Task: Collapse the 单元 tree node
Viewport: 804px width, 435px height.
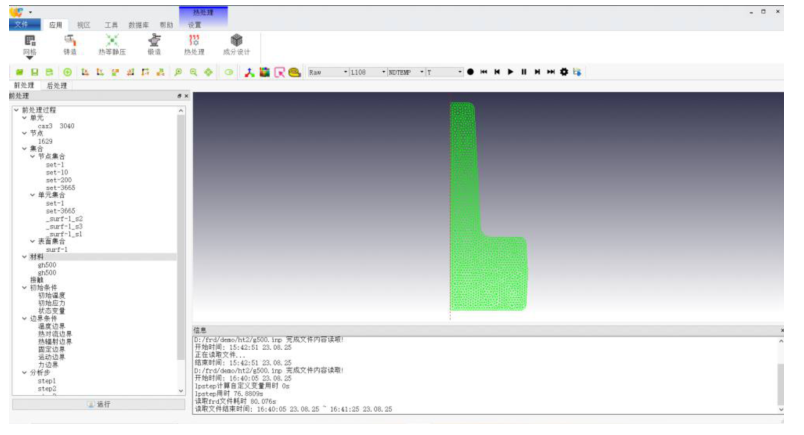Action: tap(24, 118)
